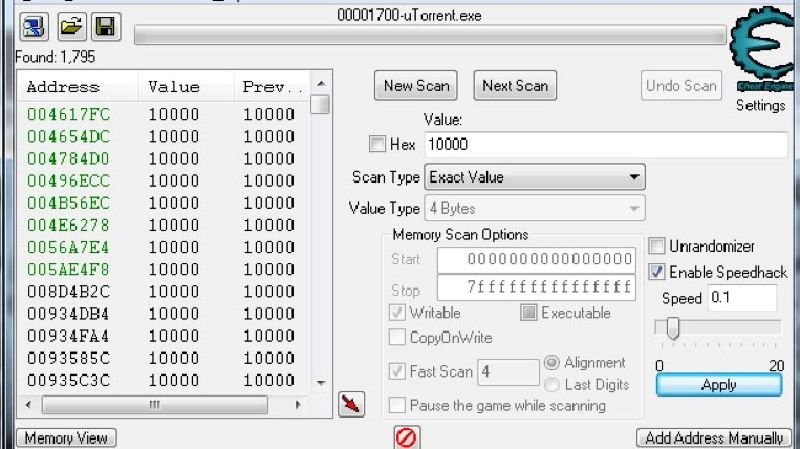800x449 pixels.
Task: Click the save floppy disk icon
Action: tap(103, 27)
